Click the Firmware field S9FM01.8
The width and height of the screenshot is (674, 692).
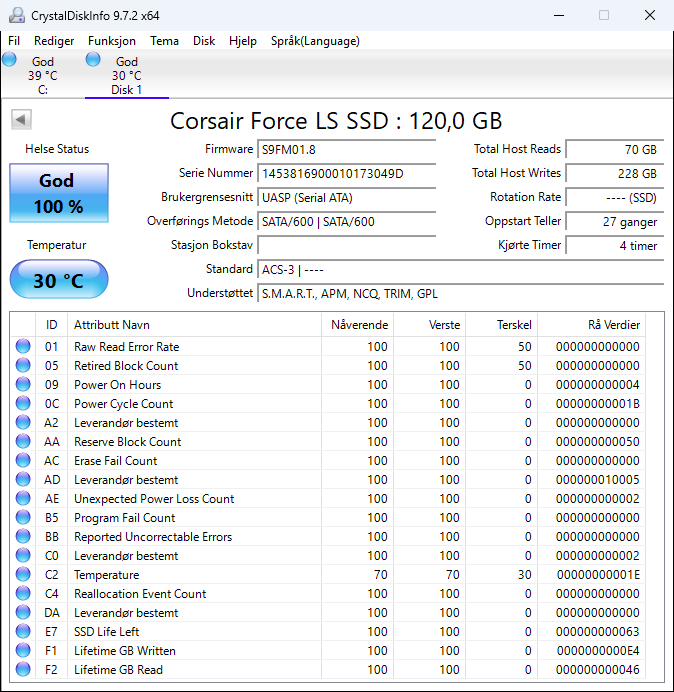[x=346, y=150]
